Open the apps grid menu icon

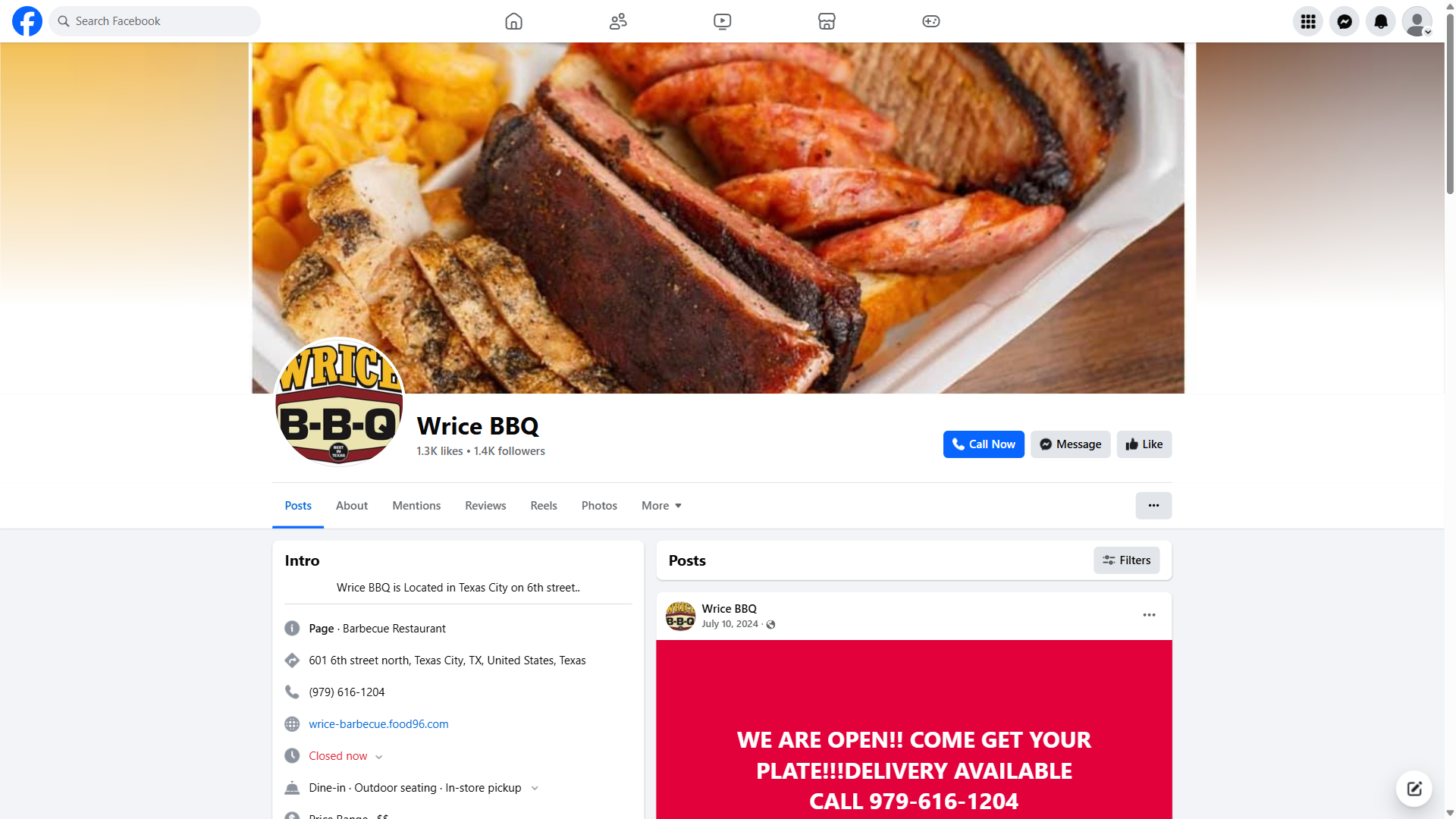(x=1308, y=21)
